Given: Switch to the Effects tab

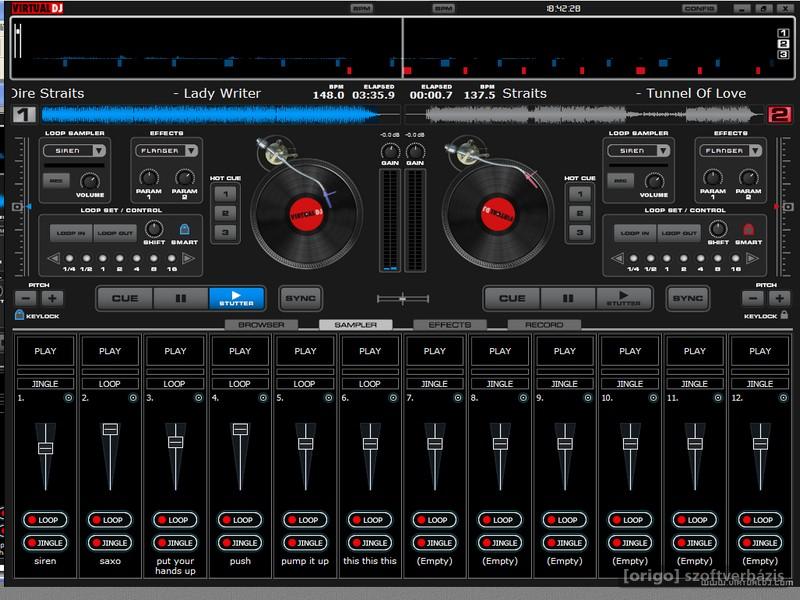Looking at the screenshot, I should (x=450, y=324).
